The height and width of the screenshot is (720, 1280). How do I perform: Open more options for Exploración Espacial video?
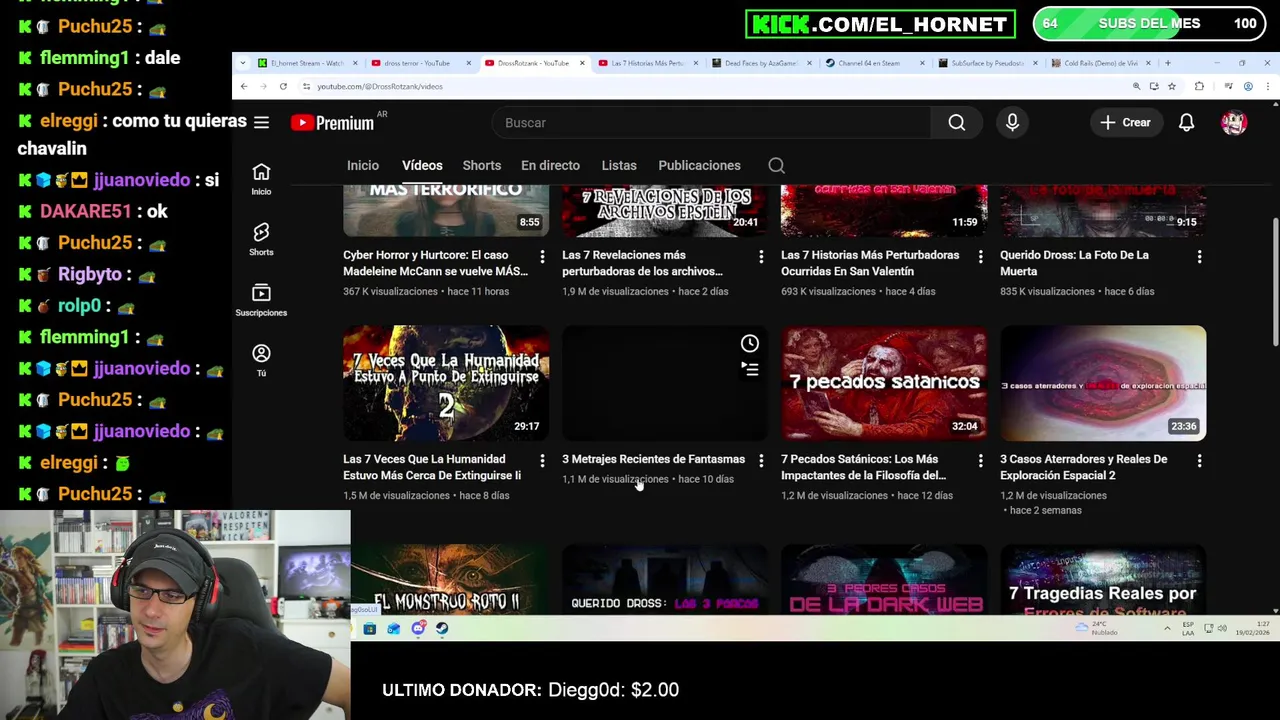point(1199,461)
